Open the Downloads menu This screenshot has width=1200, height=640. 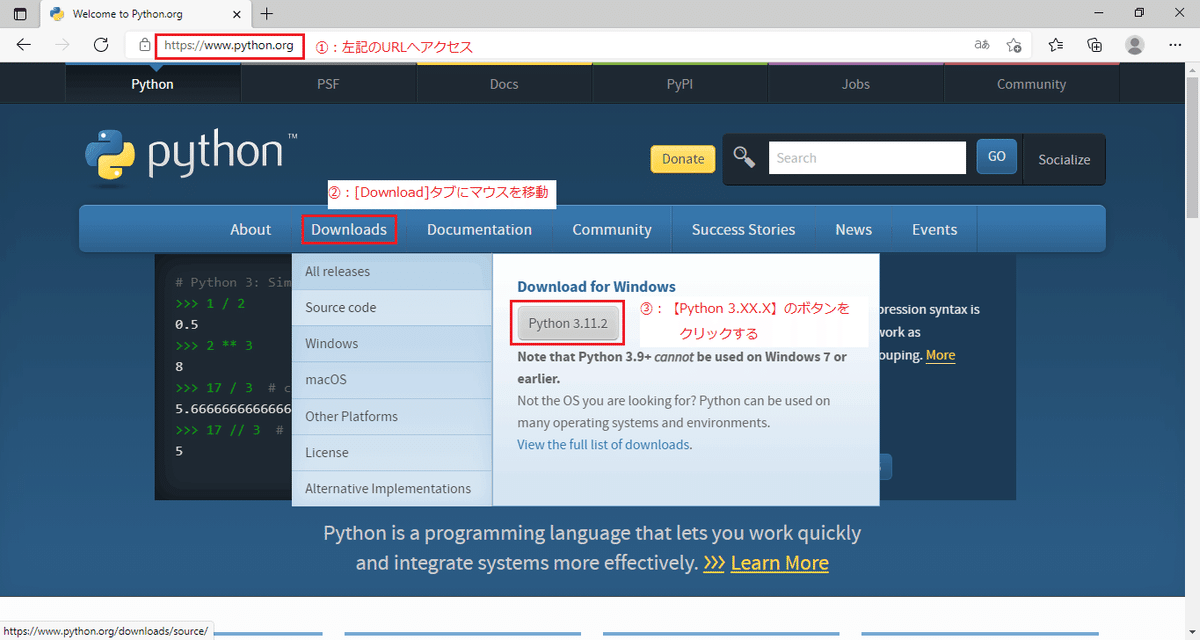click(x=349, y=229)
